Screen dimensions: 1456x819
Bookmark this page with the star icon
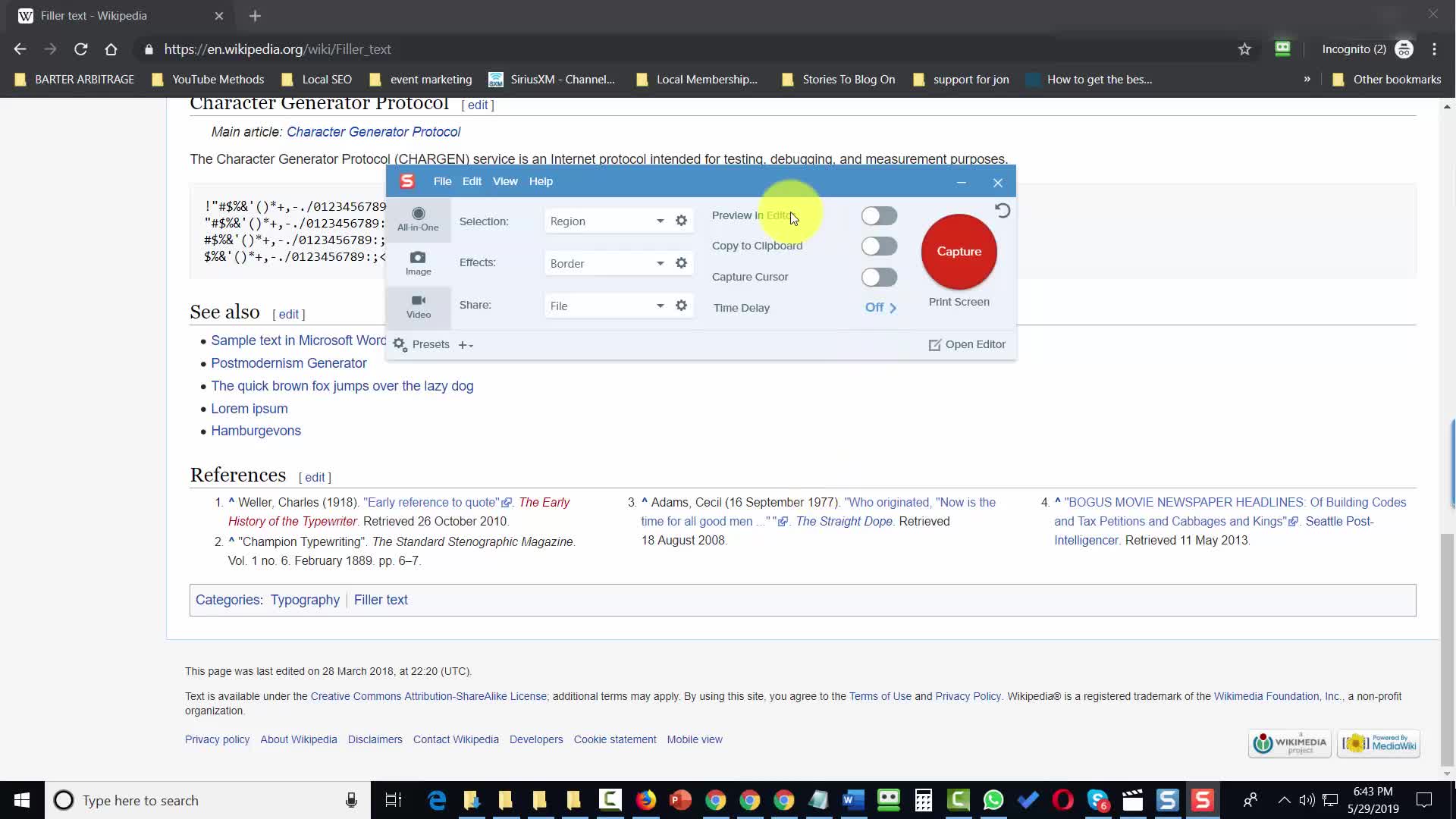pos(1244,49)
